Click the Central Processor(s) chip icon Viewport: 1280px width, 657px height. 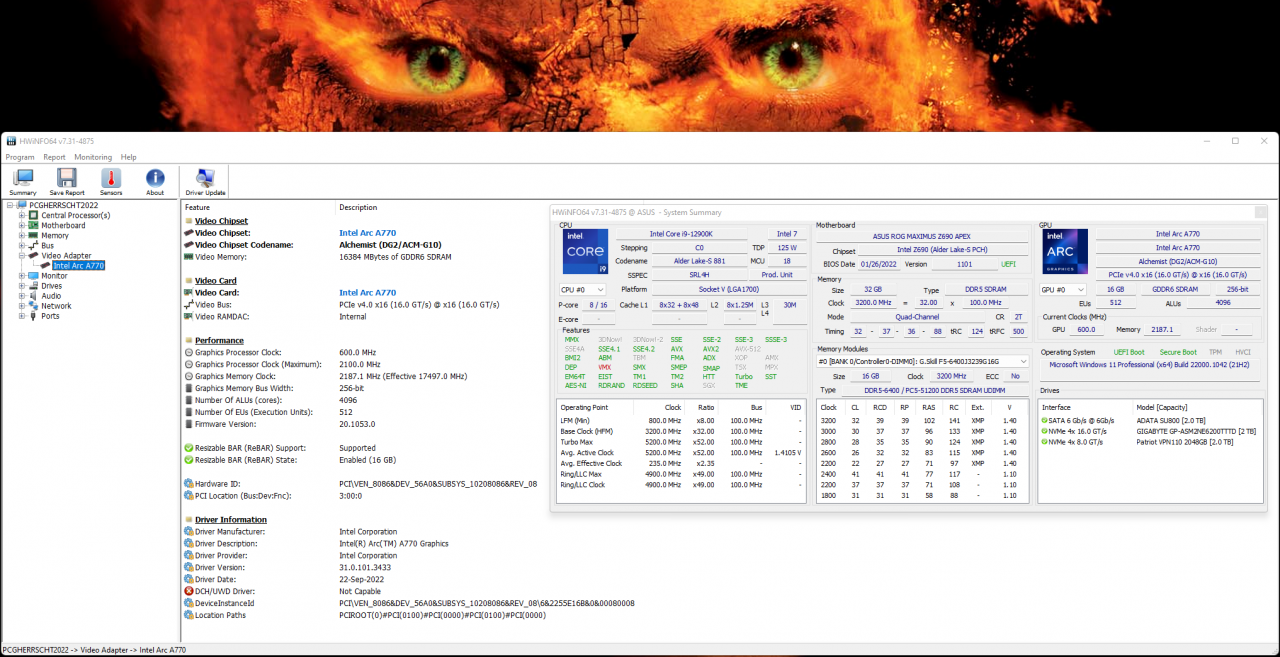[x=34, y=215]
